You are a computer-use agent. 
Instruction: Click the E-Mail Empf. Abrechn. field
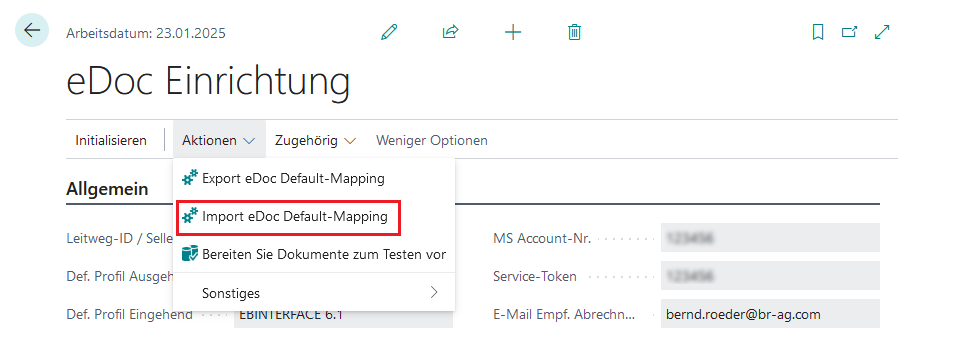pyautogui.click(x=770, y=314)
